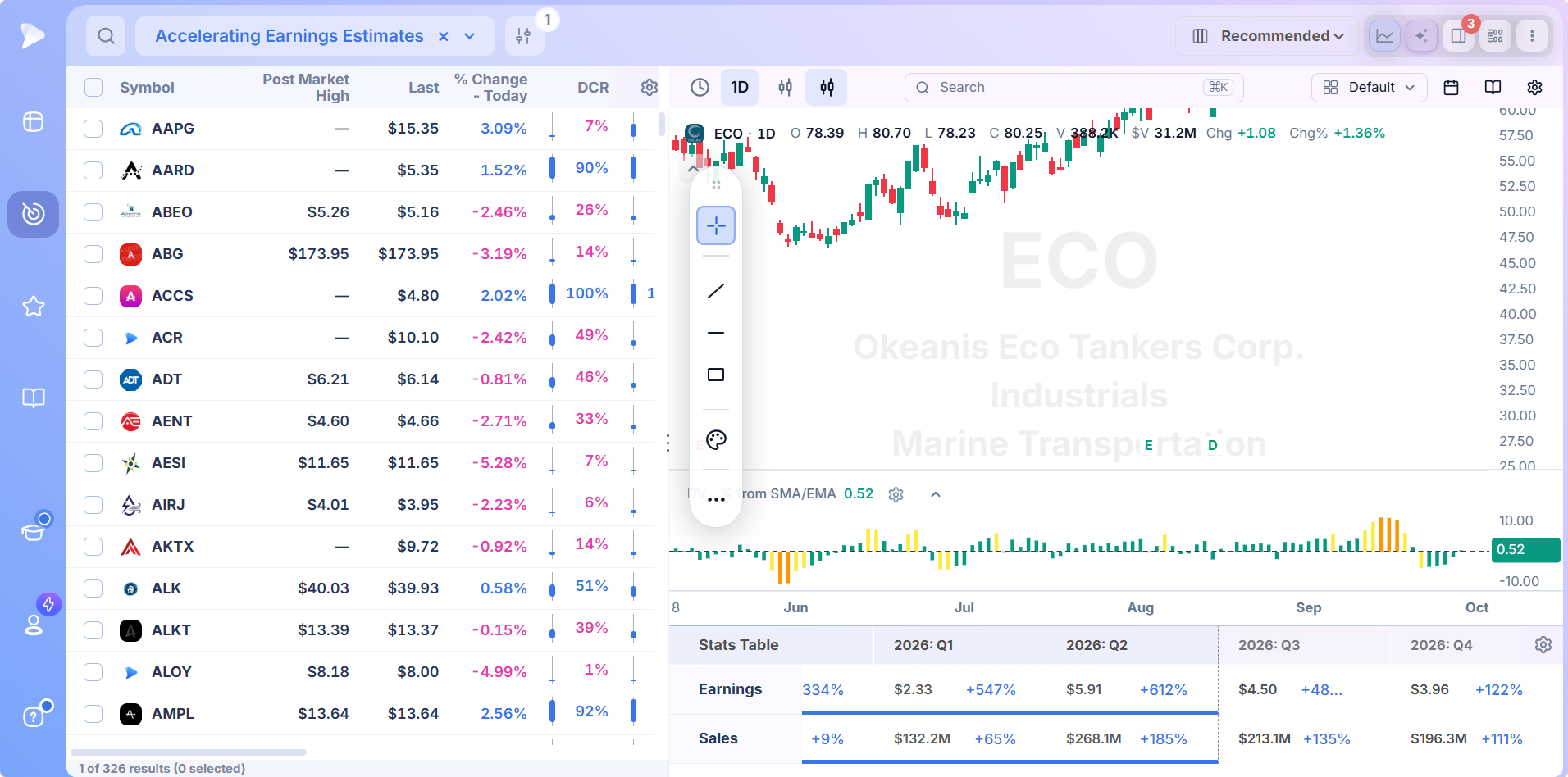Click the chart symbol Search field
Screen dimensions: 1568x777
coord(1073,88)
